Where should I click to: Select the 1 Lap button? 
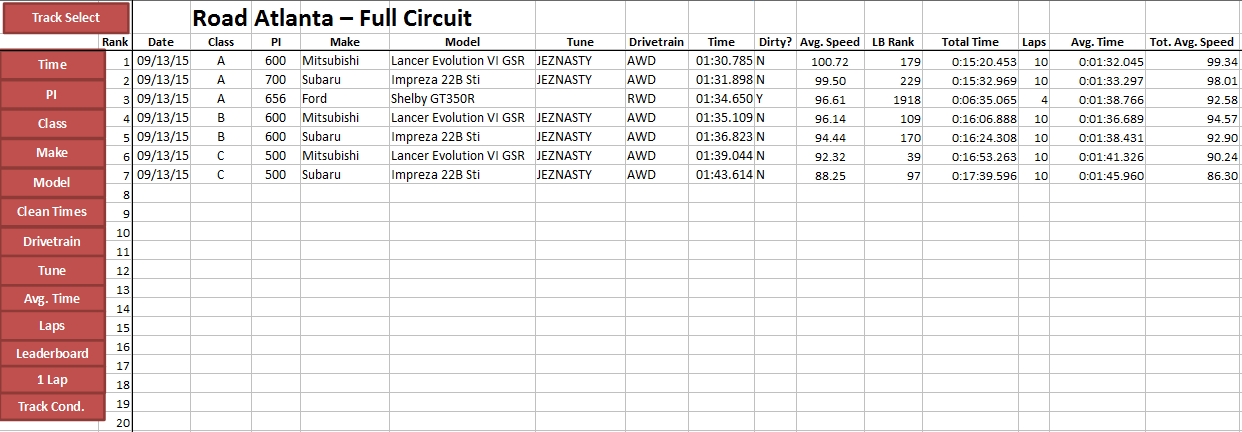(52, 380)
